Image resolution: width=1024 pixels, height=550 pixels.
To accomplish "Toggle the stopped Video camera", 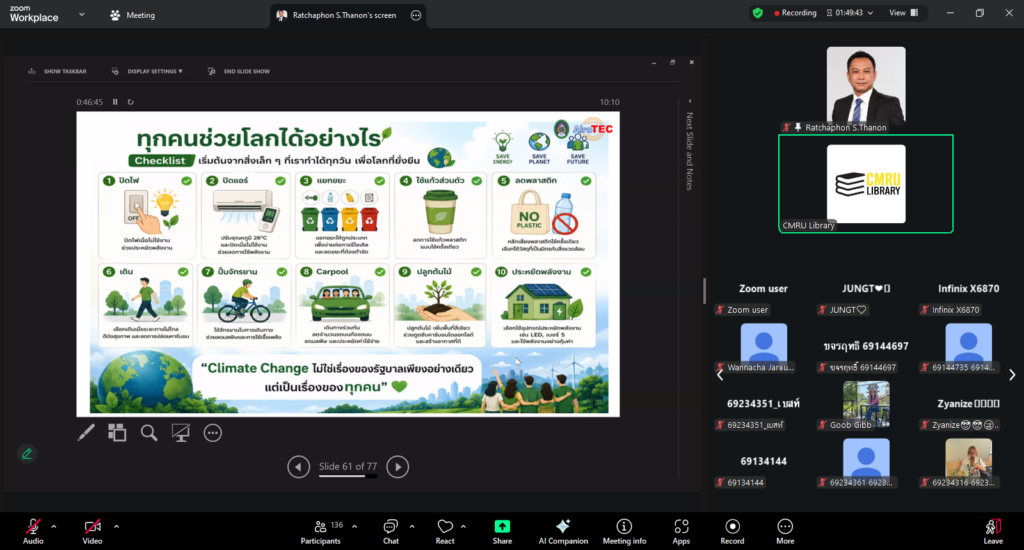I will [x=92, y=526].
